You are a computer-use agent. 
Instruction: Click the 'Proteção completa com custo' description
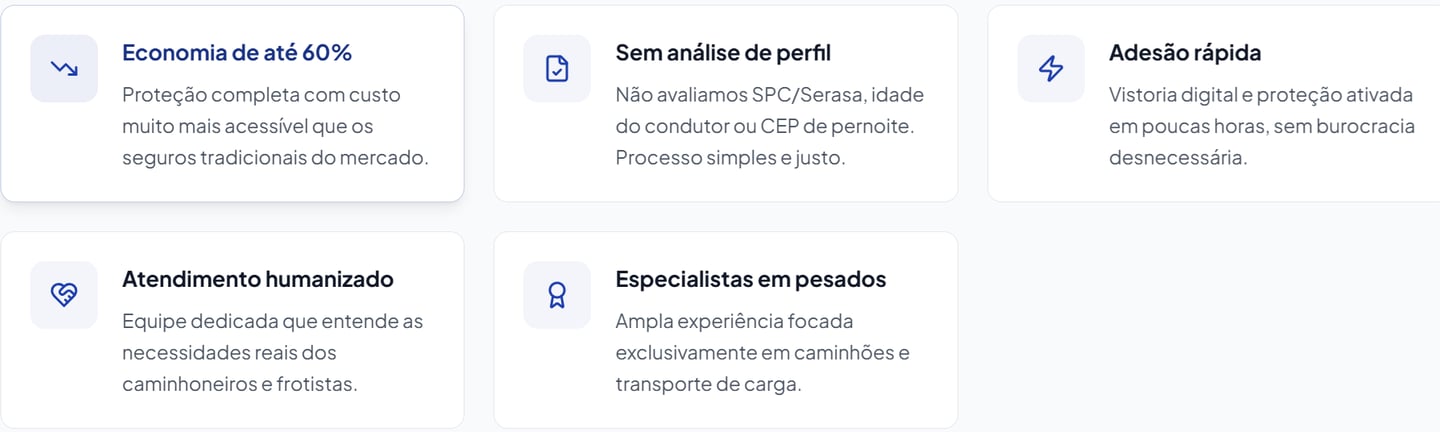coord(261,95)
